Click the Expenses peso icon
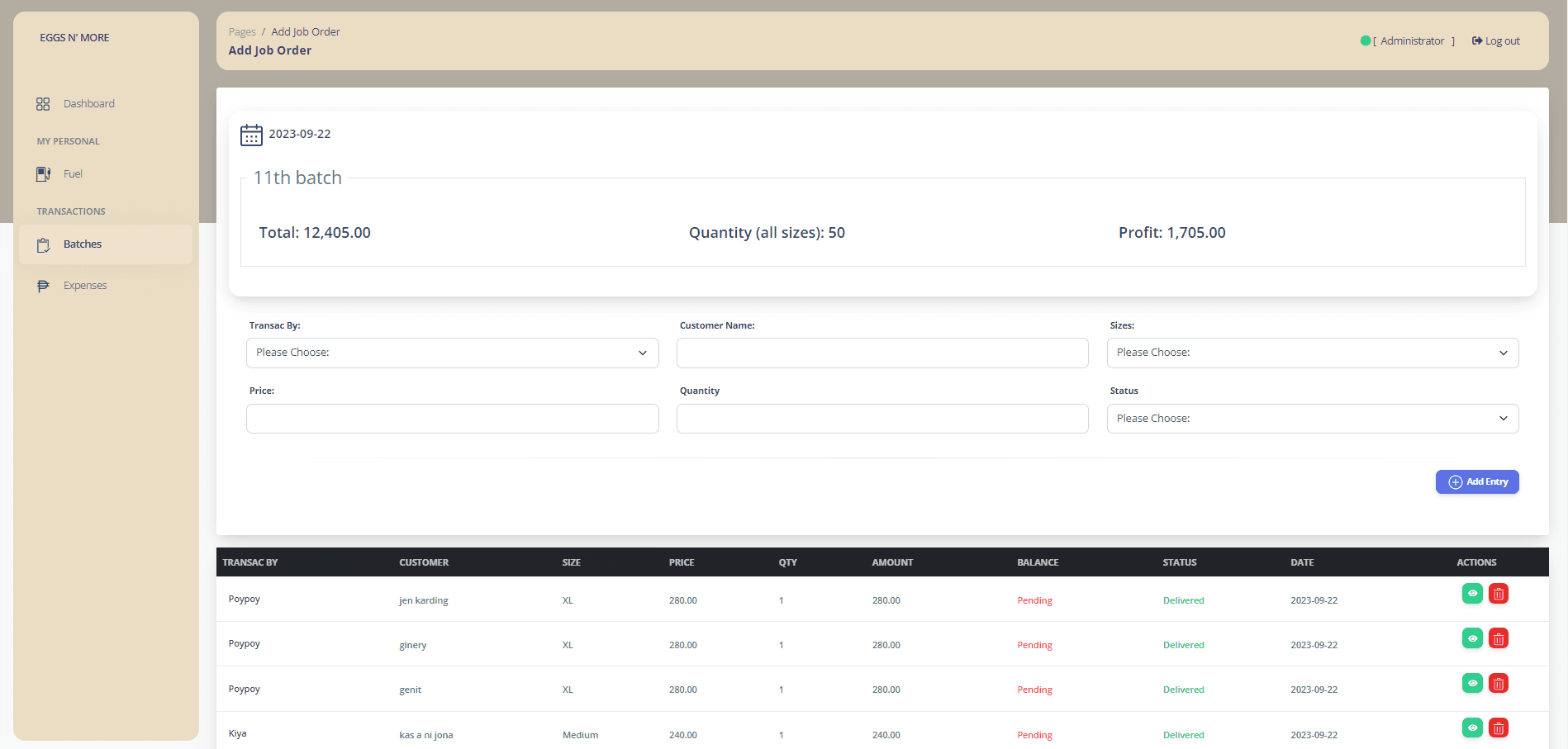The width and height of the screenshot is (1568, 749). (x=43, y=286)
